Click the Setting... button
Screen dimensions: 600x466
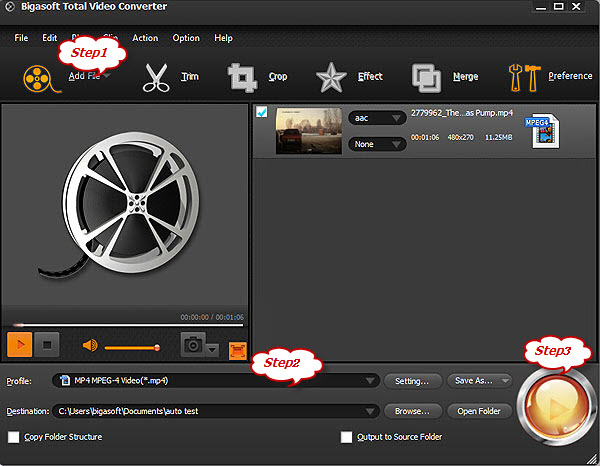tap(412, 381)
